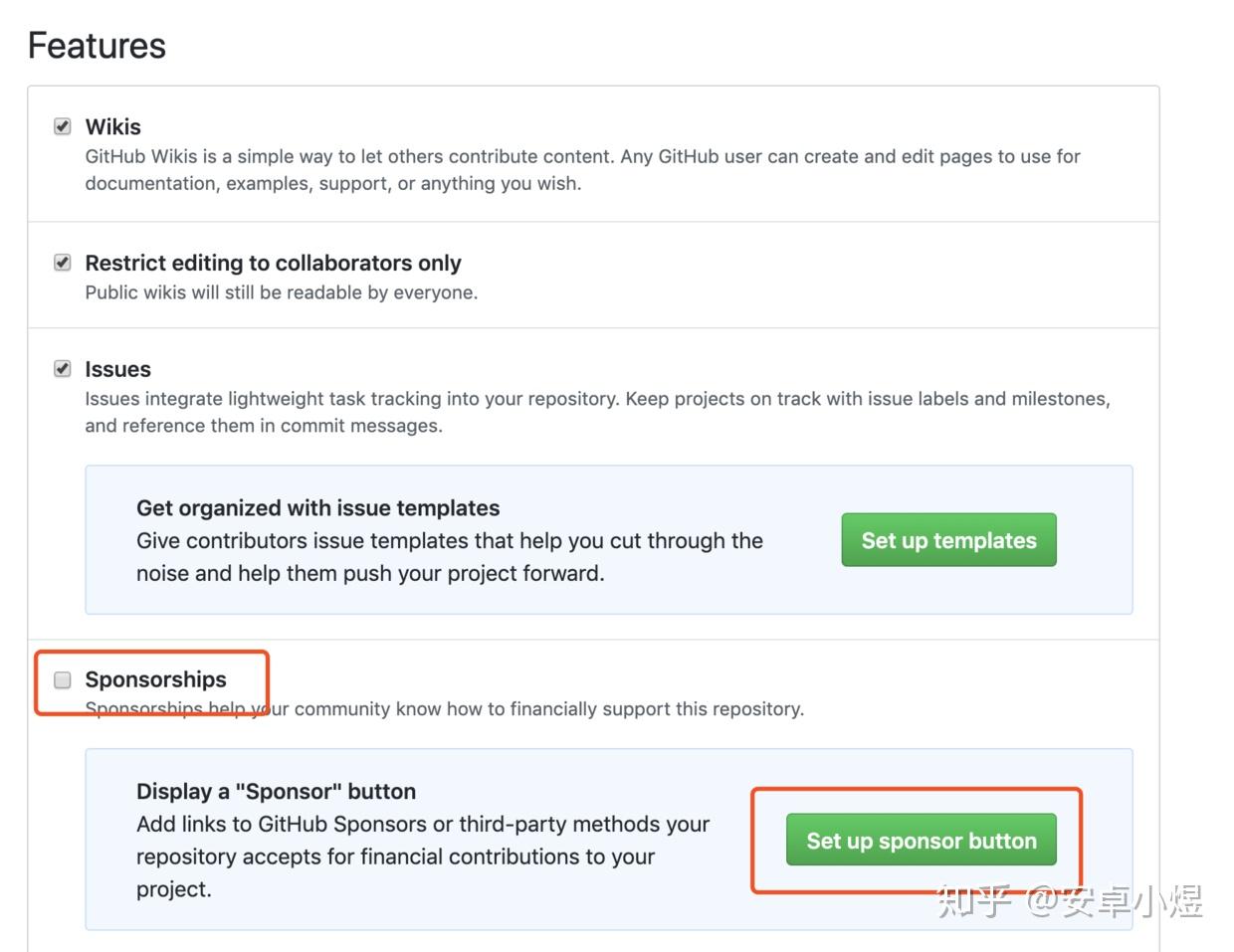
Task: Click the Set up templates button
Action: pyautogui.click(x=947, y=540)
